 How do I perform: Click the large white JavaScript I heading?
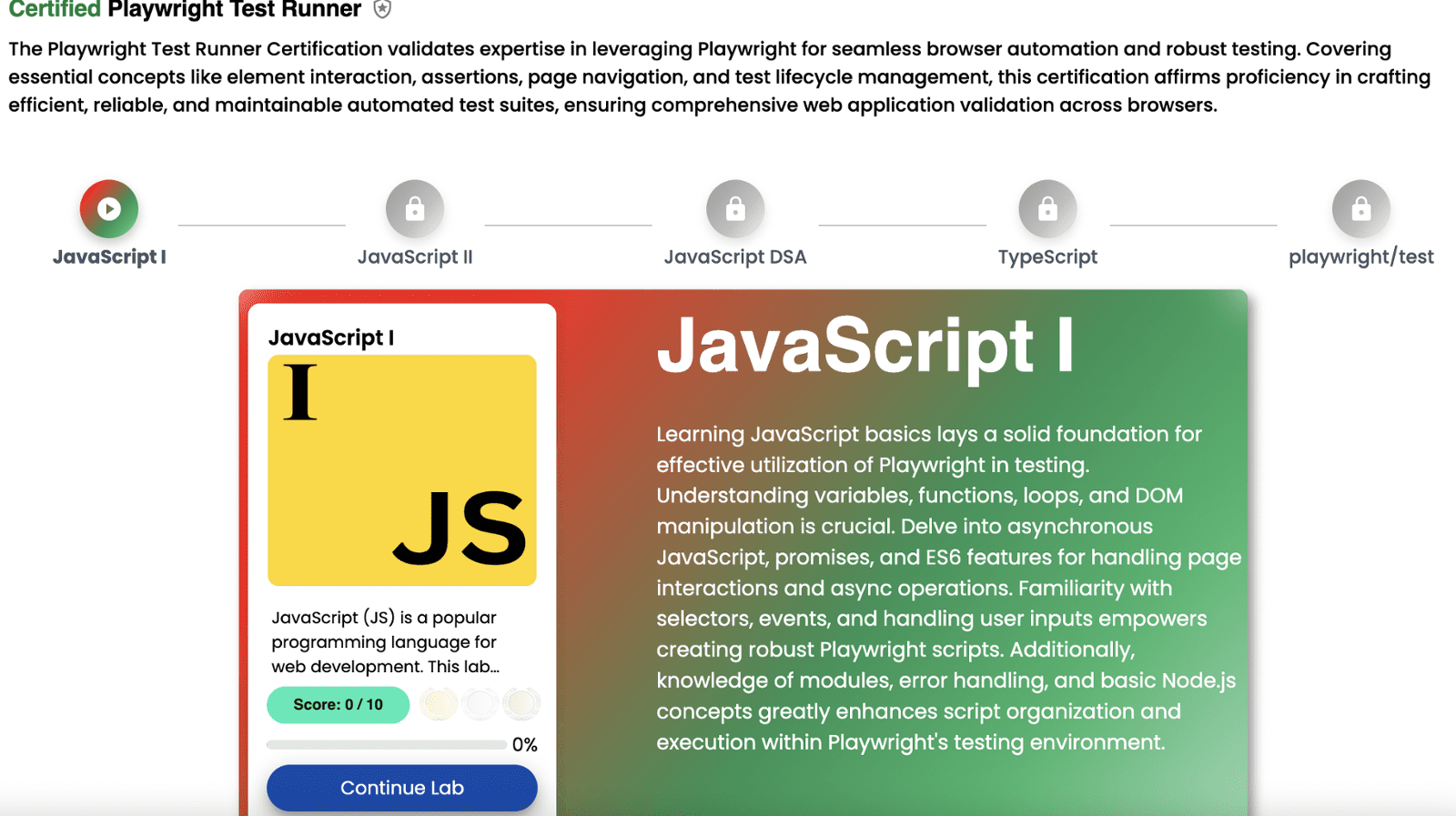click(864, 346)
